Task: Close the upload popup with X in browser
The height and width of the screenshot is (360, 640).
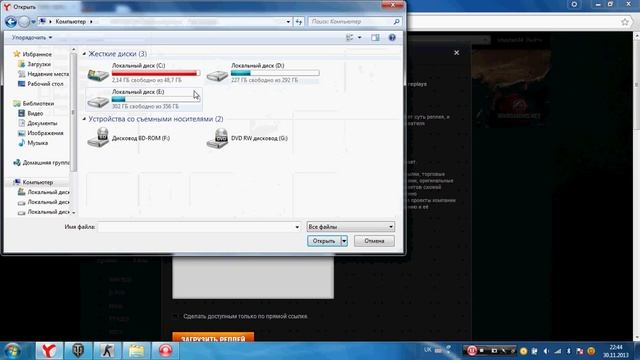Action: [x=457, y=53]
